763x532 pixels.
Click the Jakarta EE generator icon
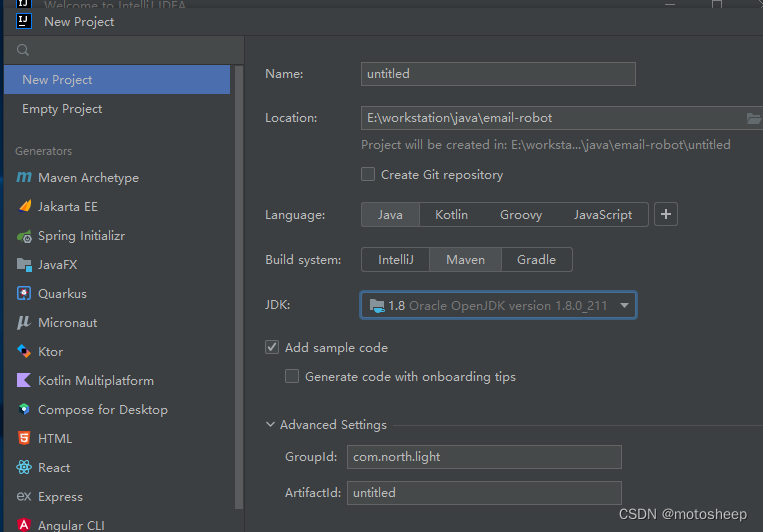[x=24, y=206]
